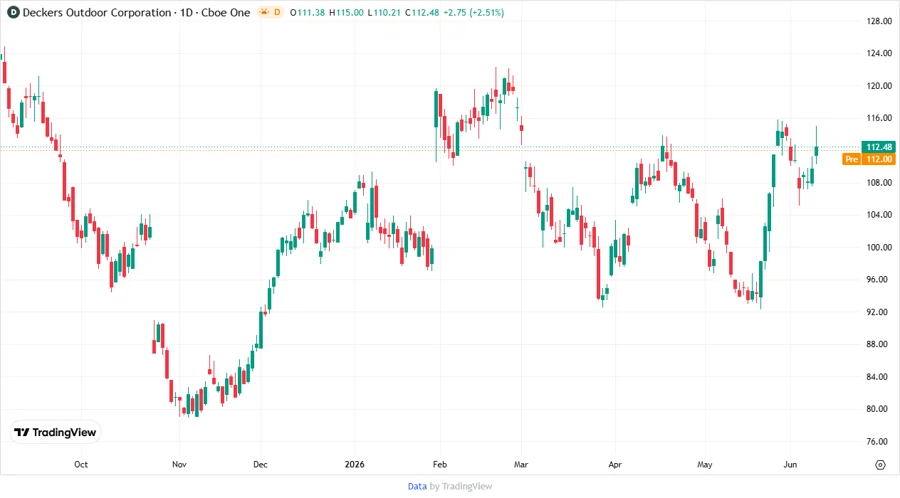Click the Nov time axis label
The width and height of the screenshot is (900, 498).
(179, 465)
